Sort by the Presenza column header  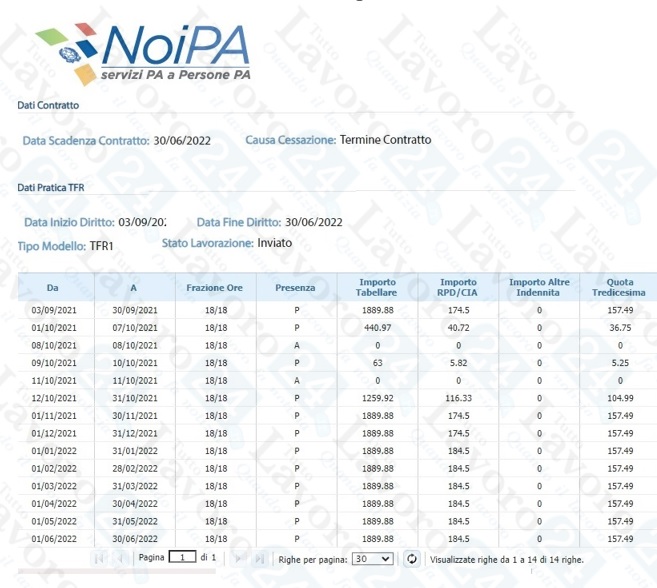(297, 288)
